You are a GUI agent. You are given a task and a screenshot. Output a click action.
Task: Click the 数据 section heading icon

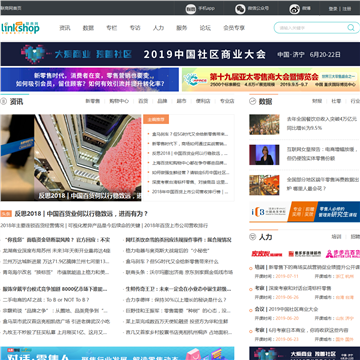253,101
